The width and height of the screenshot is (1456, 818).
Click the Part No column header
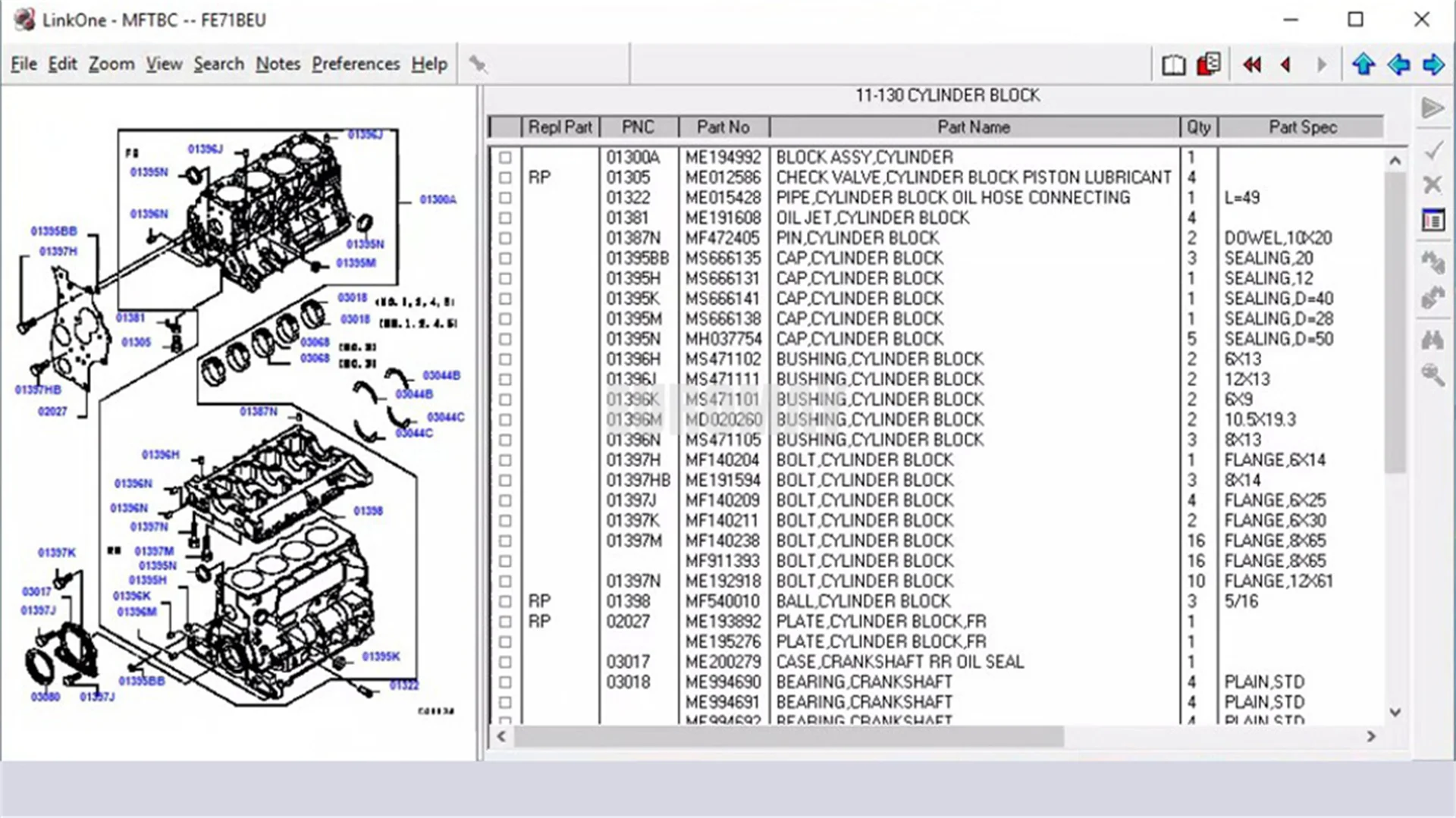723,127
